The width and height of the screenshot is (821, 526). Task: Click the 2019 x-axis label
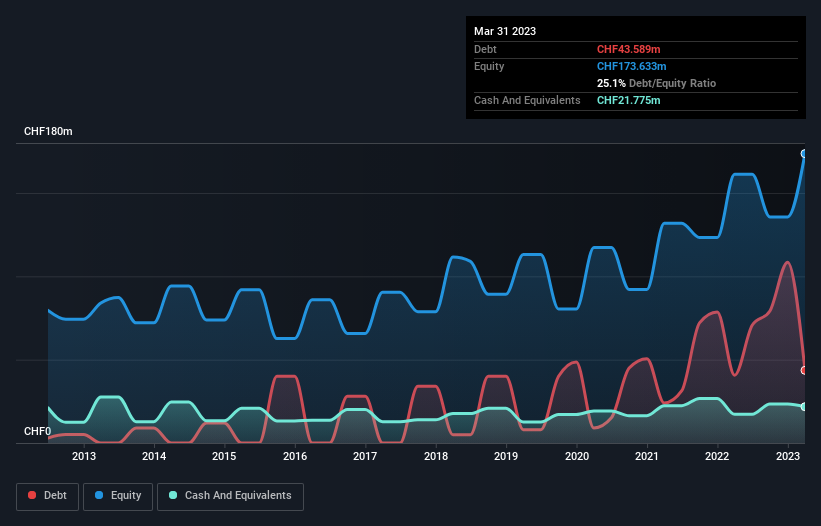[x=506, y=456]
